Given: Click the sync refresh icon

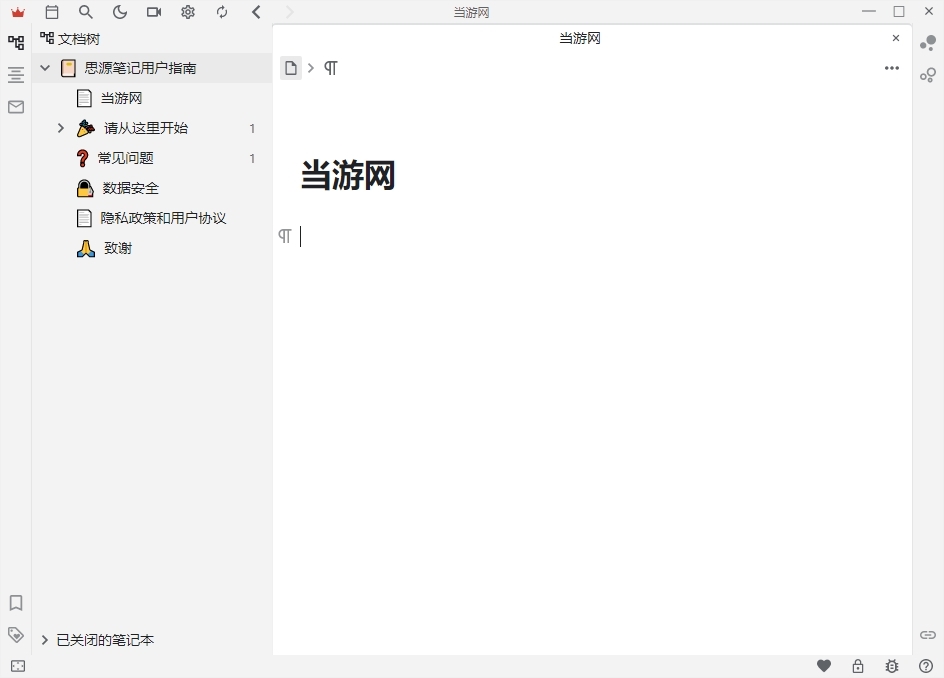Looking at the screenshot, I should click(222, 12).
